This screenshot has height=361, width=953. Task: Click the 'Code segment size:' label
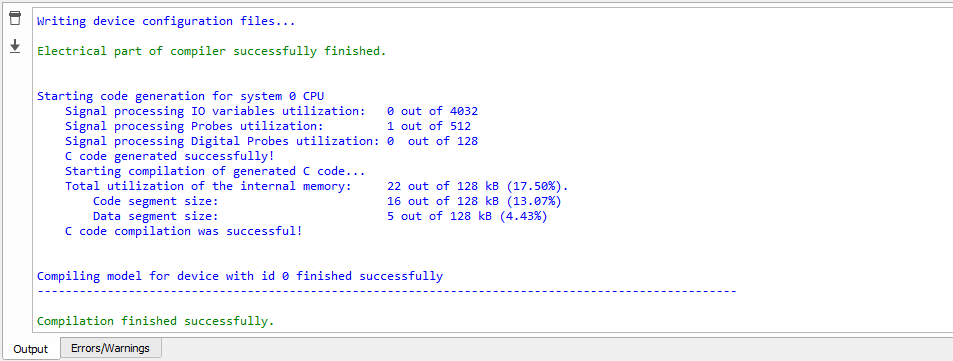(156, 201)
